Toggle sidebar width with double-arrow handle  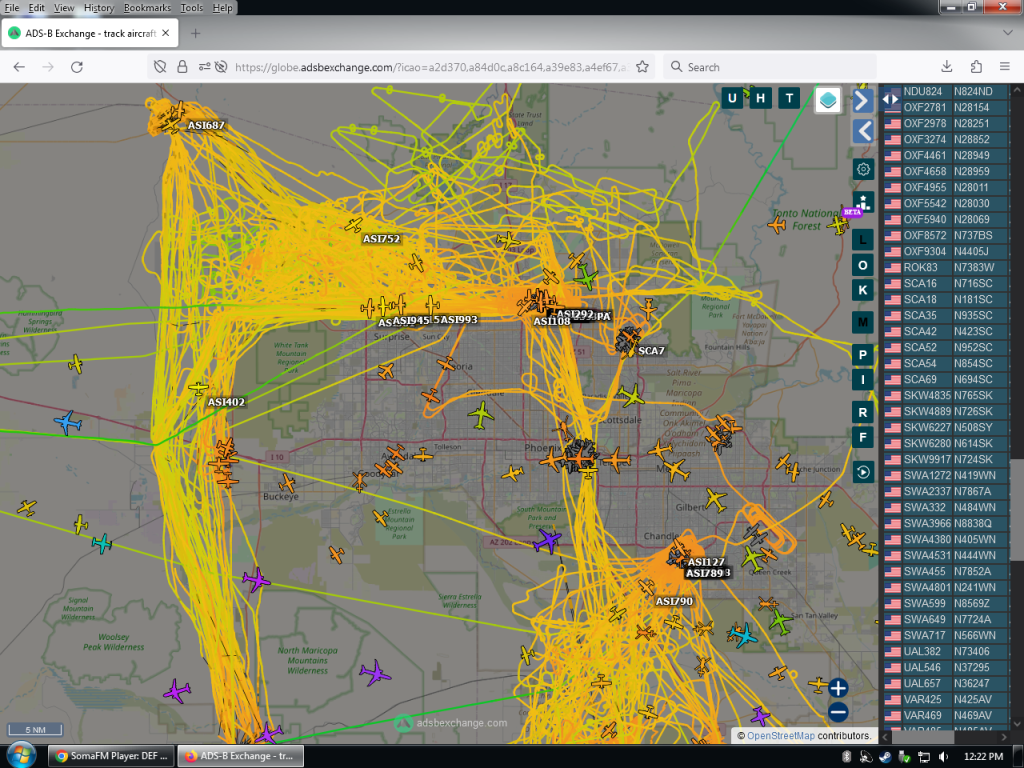click(889, 99)
